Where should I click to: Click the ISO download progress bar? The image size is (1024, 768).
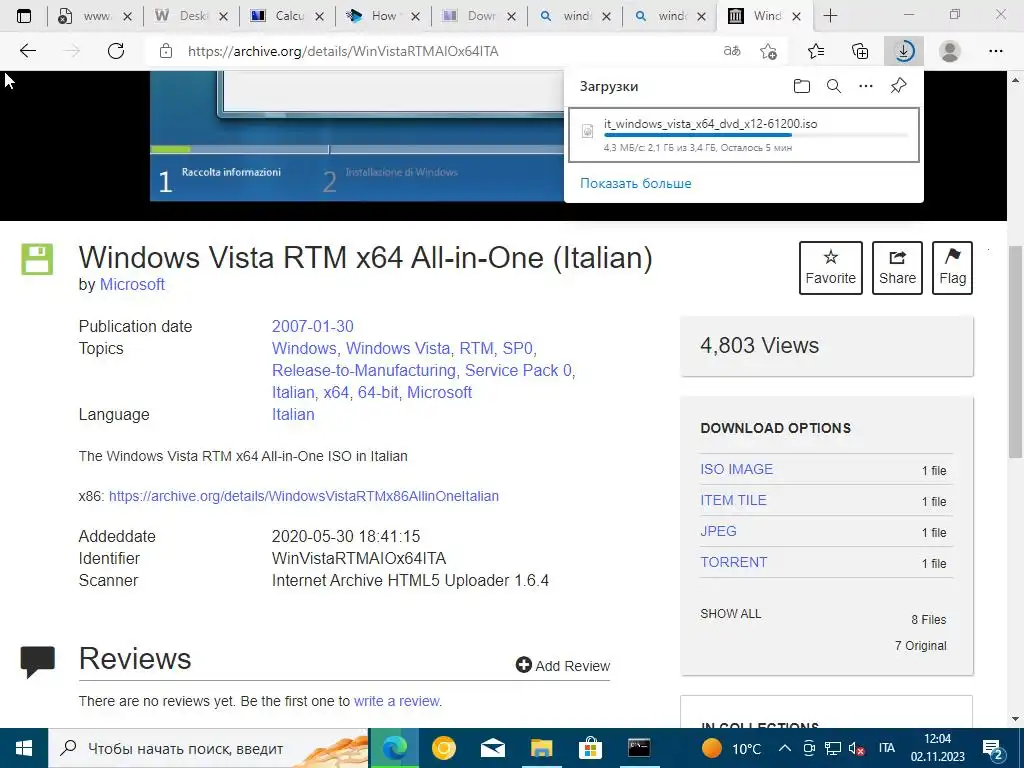[756, 135]
